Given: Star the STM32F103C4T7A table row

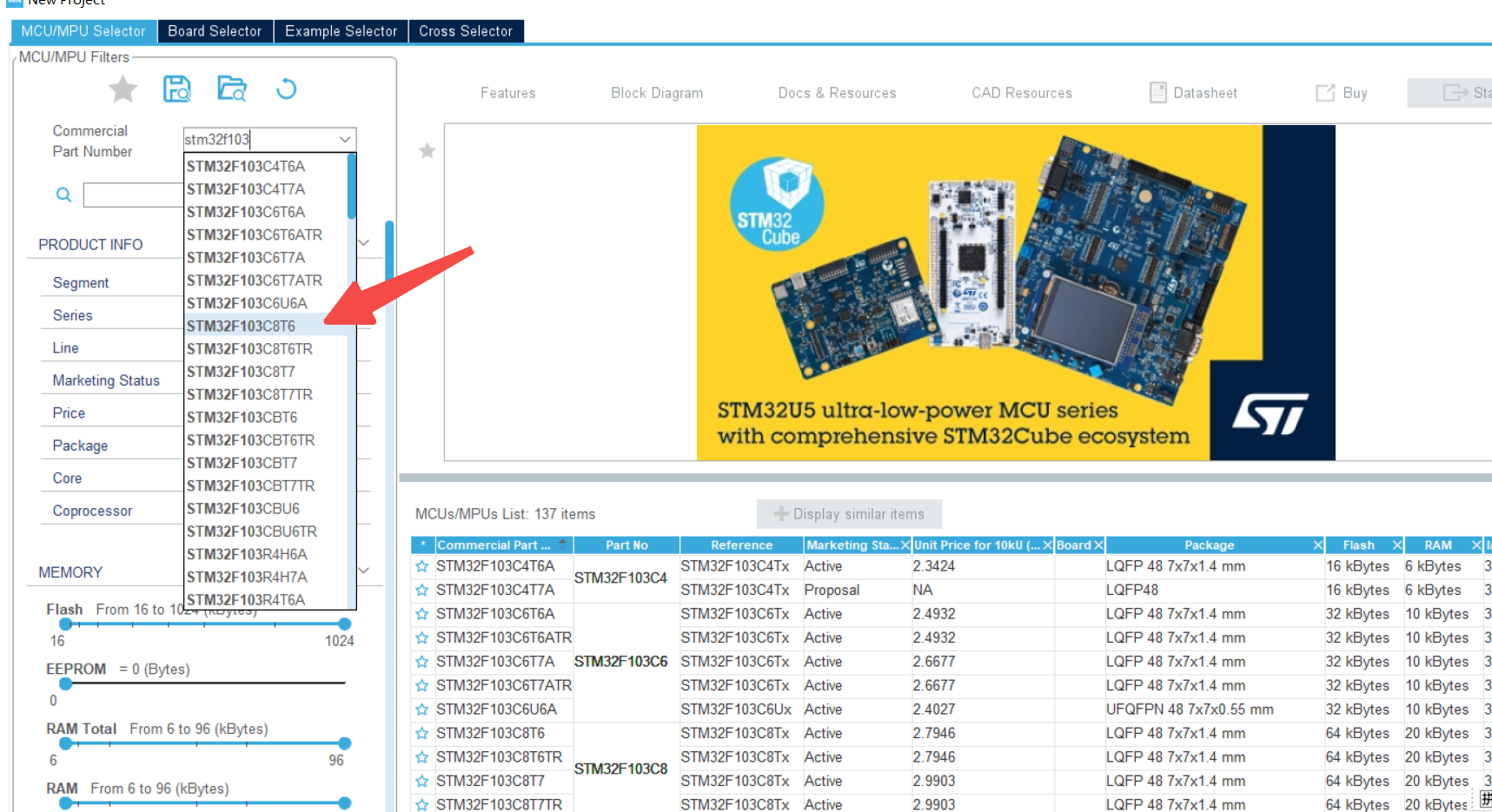Looking at the screenshot, I should [422, 591].
